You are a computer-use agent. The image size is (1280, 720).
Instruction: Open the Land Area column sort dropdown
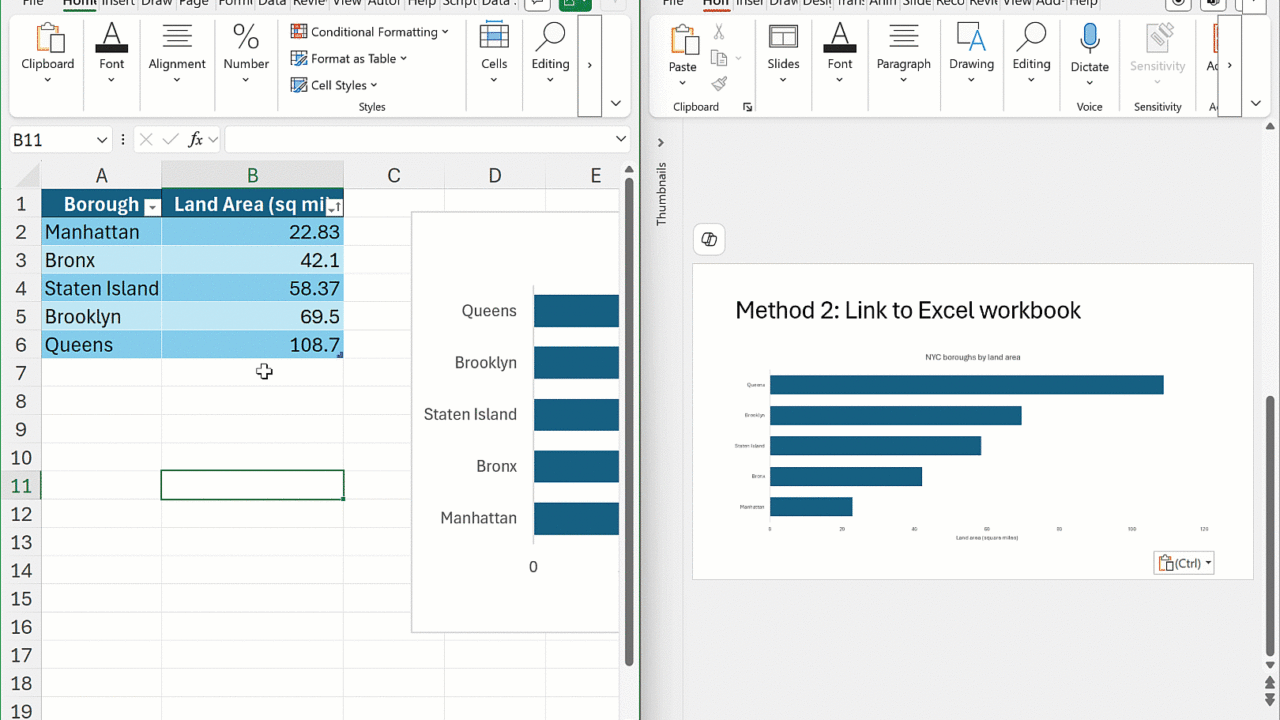[334, 206]
